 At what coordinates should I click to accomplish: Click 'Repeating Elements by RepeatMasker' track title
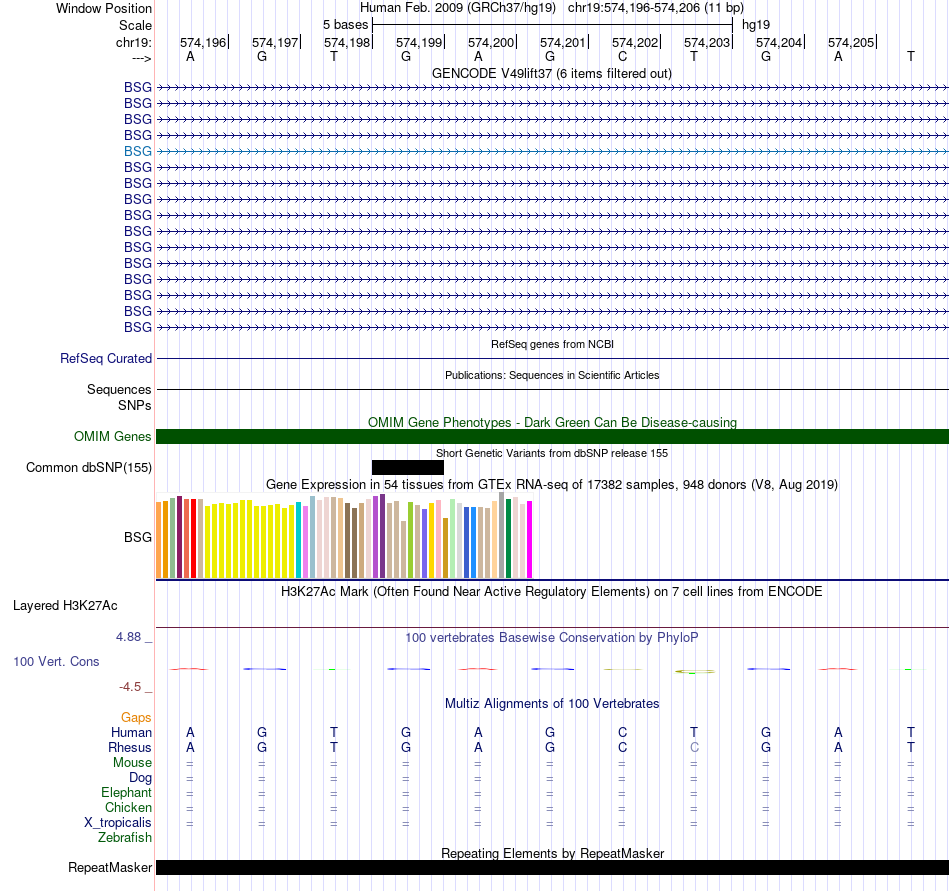(552, 853)
